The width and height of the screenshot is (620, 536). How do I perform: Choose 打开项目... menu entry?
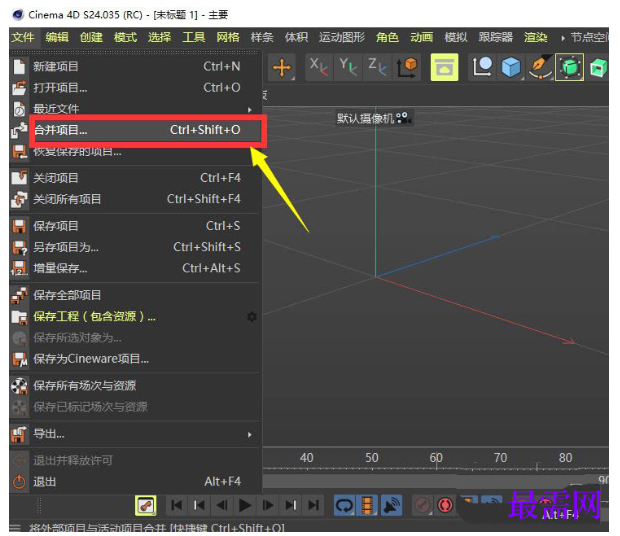coord(135,88)
